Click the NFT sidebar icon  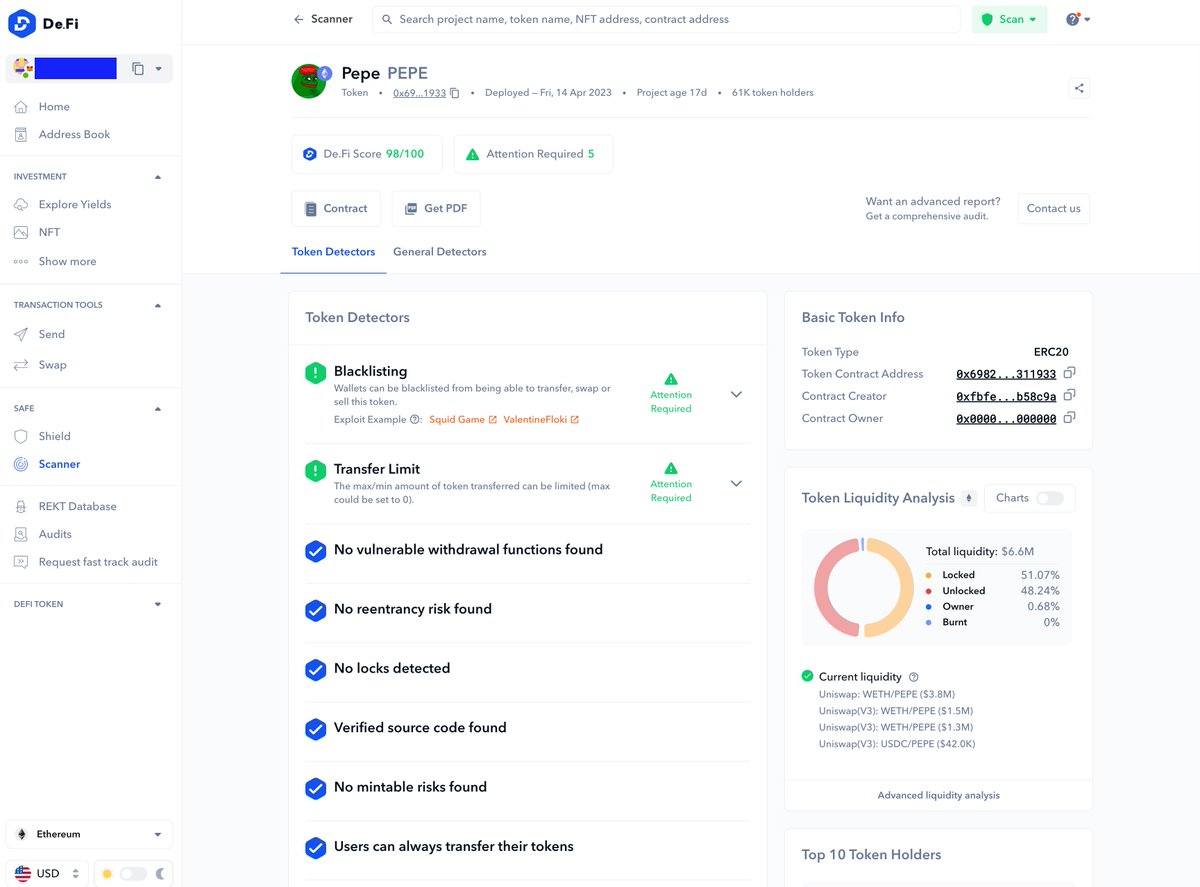point(21,232)
